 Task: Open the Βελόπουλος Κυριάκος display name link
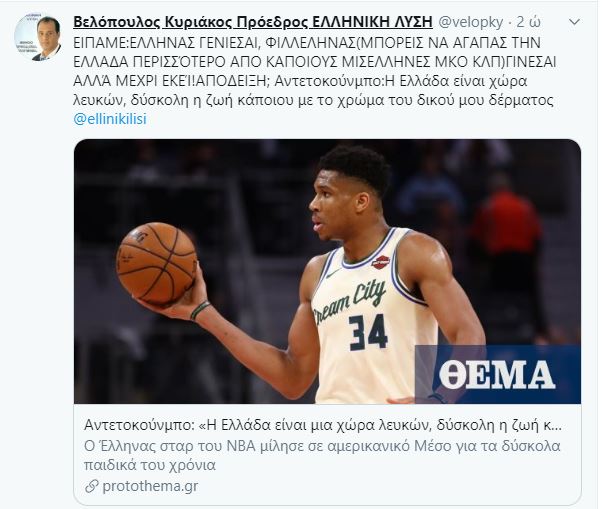pyautogui.click(x=253, y=22)
